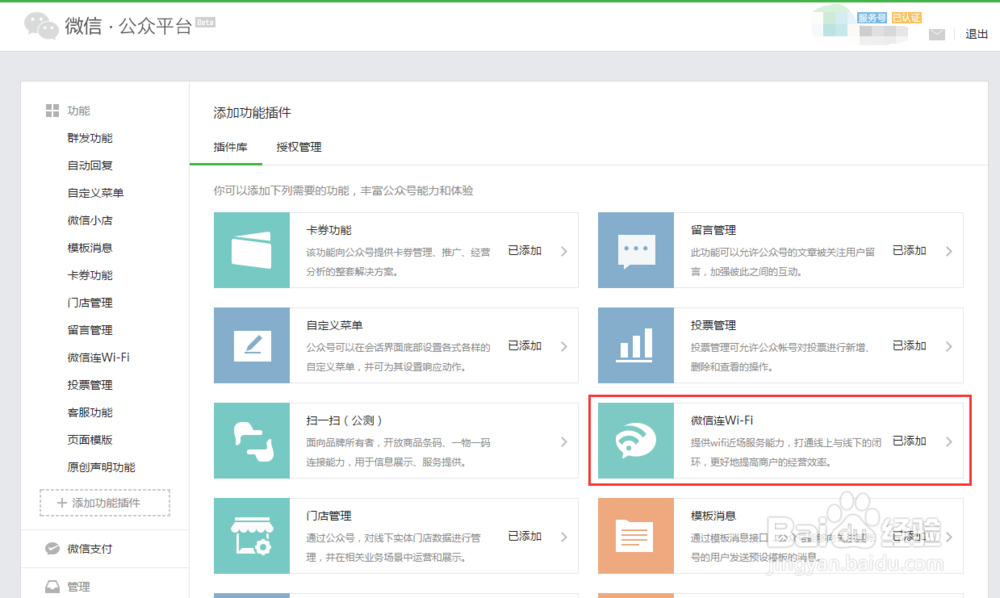This screenshot has height=598, width=1000.
Task: Expand the 扫一扫（公测） card arrow
Action: (564, 442)
